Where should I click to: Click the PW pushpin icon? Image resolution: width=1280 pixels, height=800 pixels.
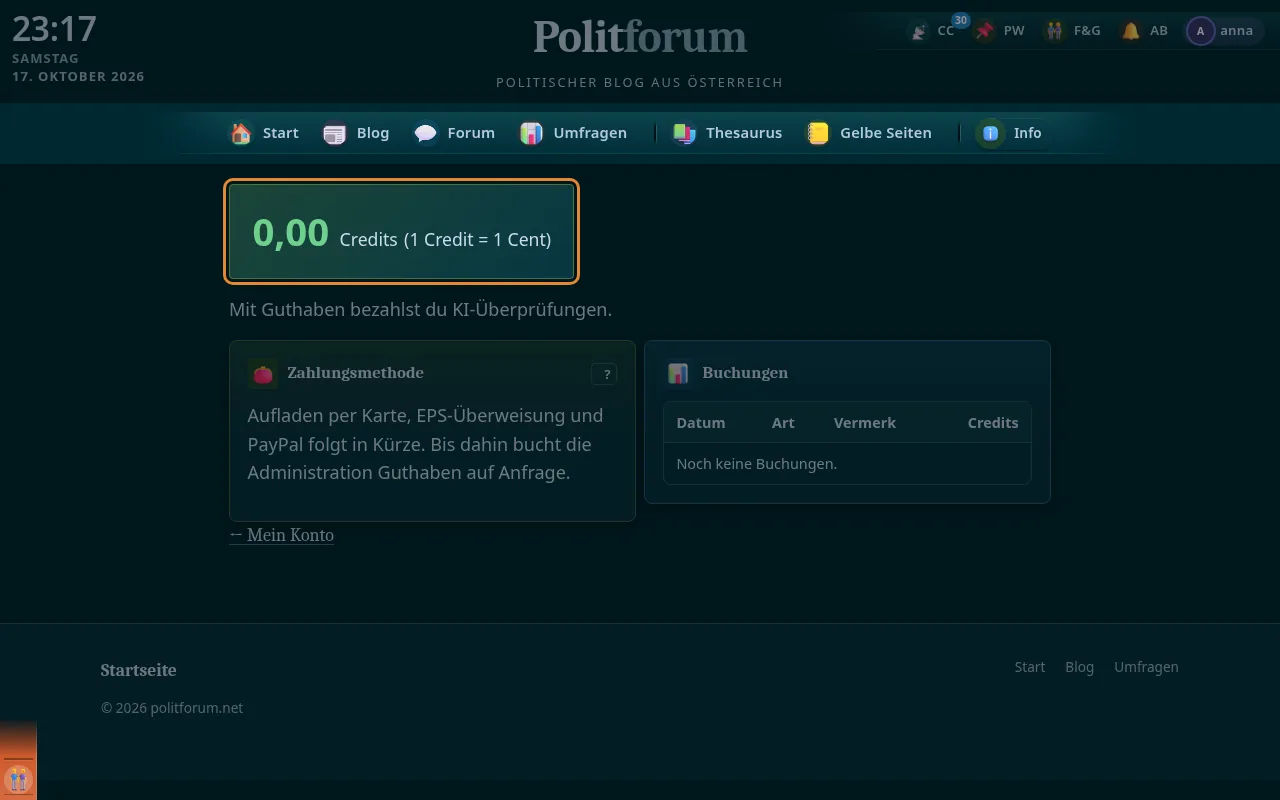click(x=986, y=31)
